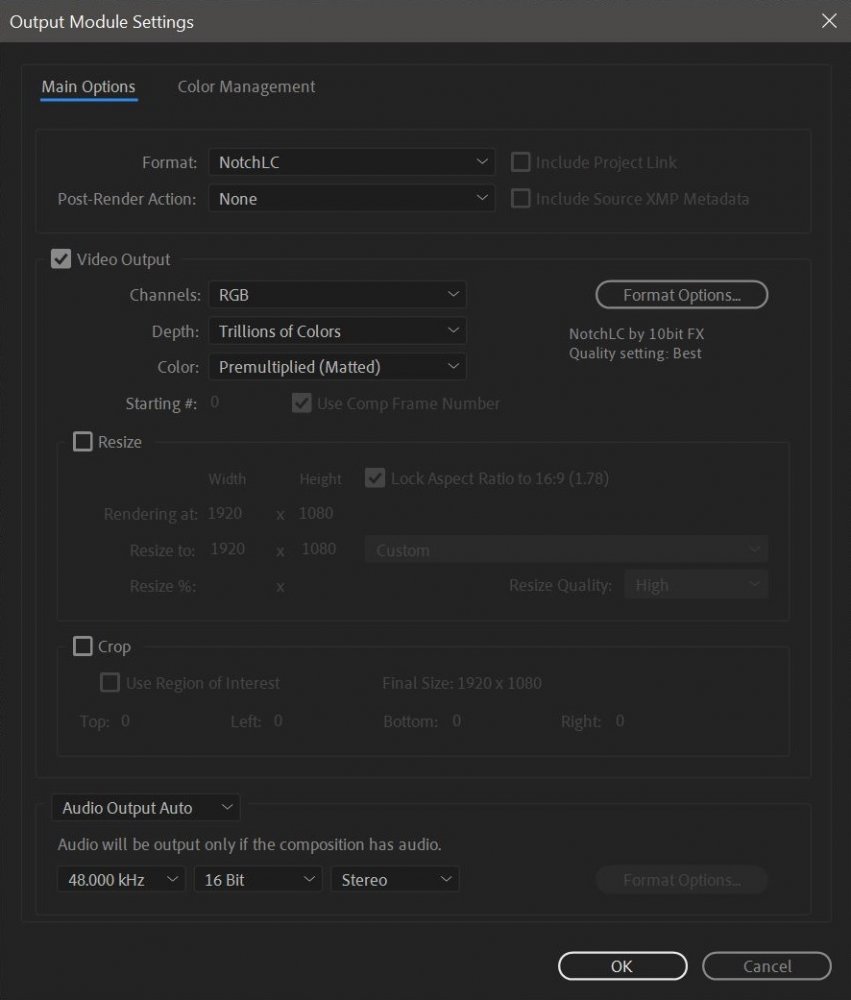Close the Output Module Settings dialog
851x1000 pixels.
(828, 20)
